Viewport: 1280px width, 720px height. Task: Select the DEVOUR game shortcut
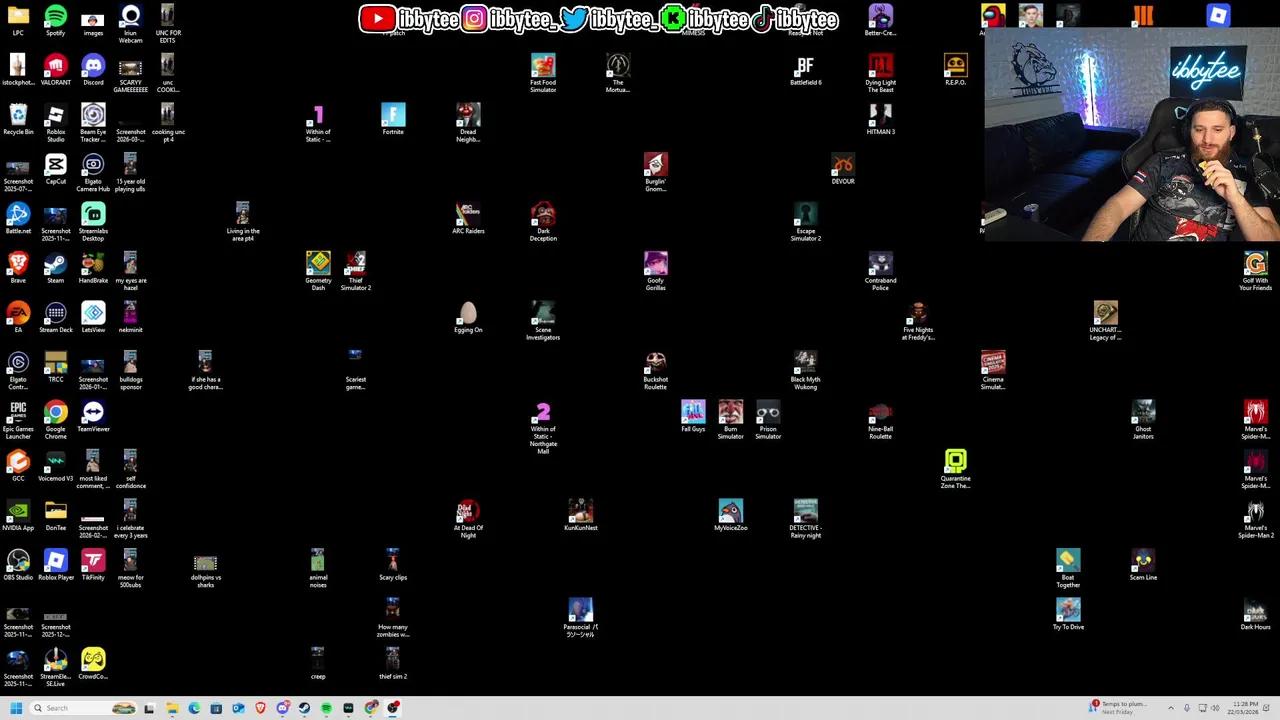pyautogui.click(x=843, y=170)
